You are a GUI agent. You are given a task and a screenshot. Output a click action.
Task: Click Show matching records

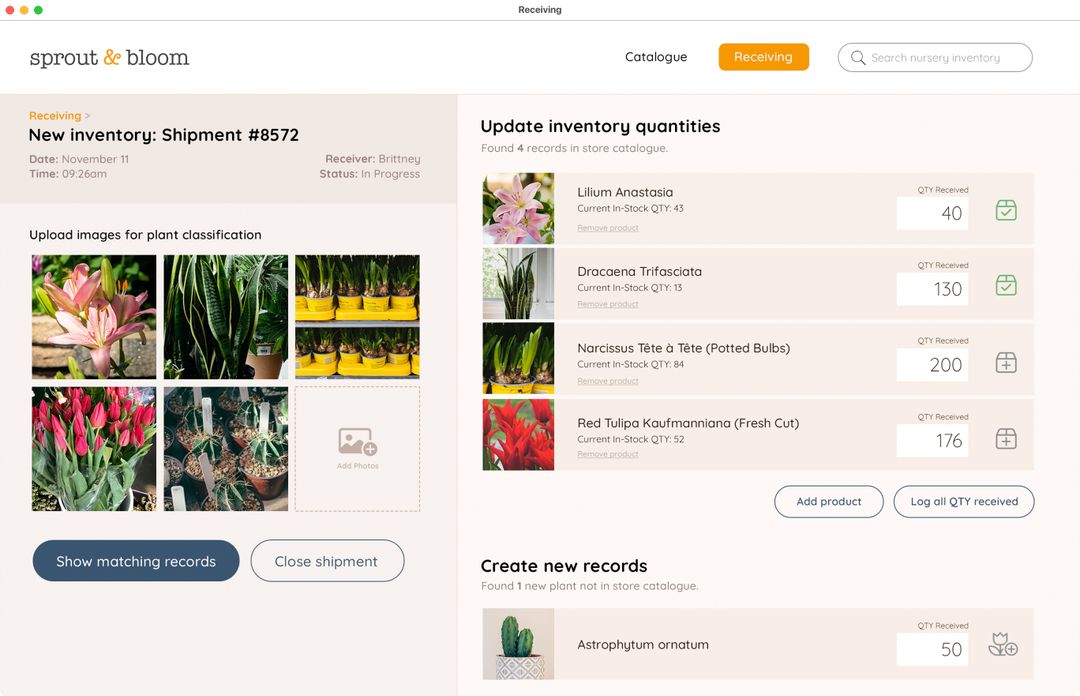[x=135, y=561]
